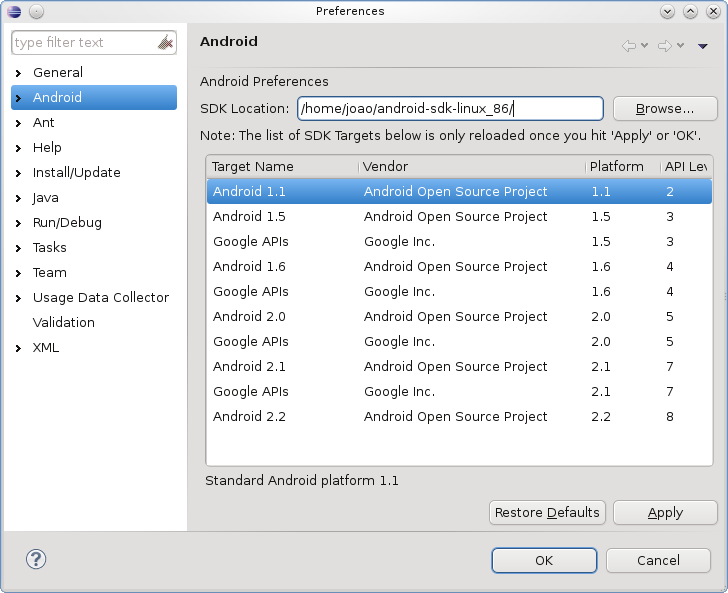Viewport: 728px width, 593px height.
Task: Select the Install/Update preferences page
Action: (76, 172)
